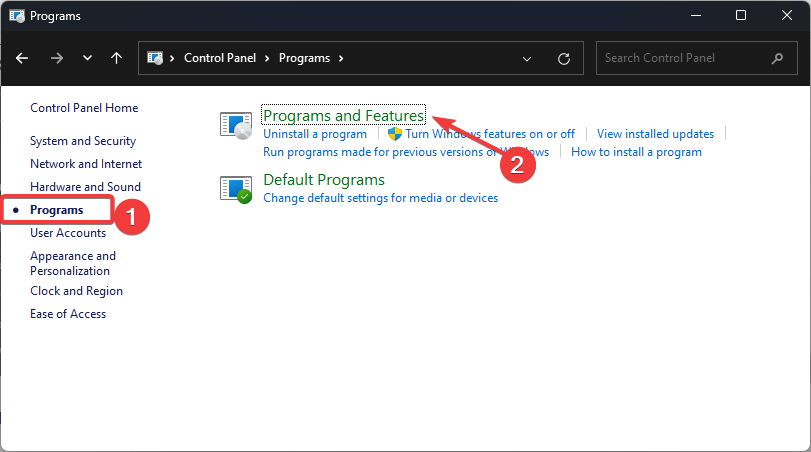Click the Forward navigation arrow
Viewport: 811px width, 452px height.
tap(56, 58)
